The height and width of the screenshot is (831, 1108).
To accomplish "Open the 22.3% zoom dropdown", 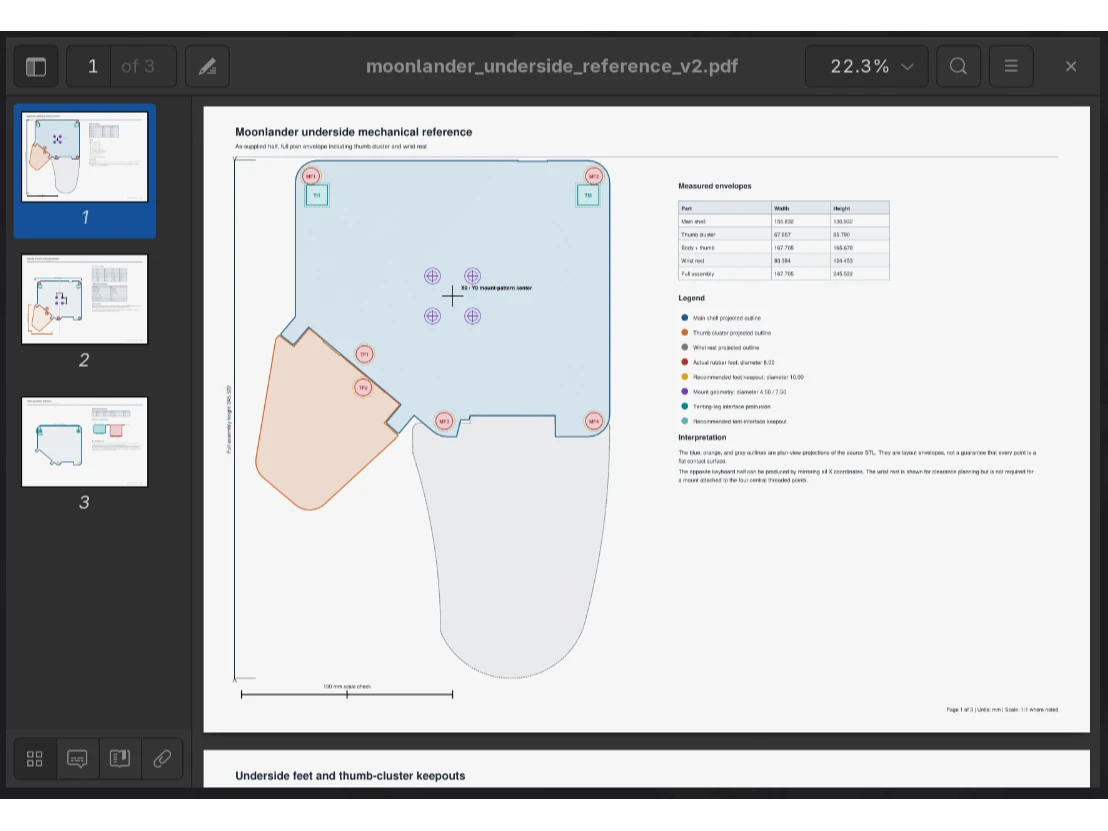I will pyautogui.click(x=867, y=66).
